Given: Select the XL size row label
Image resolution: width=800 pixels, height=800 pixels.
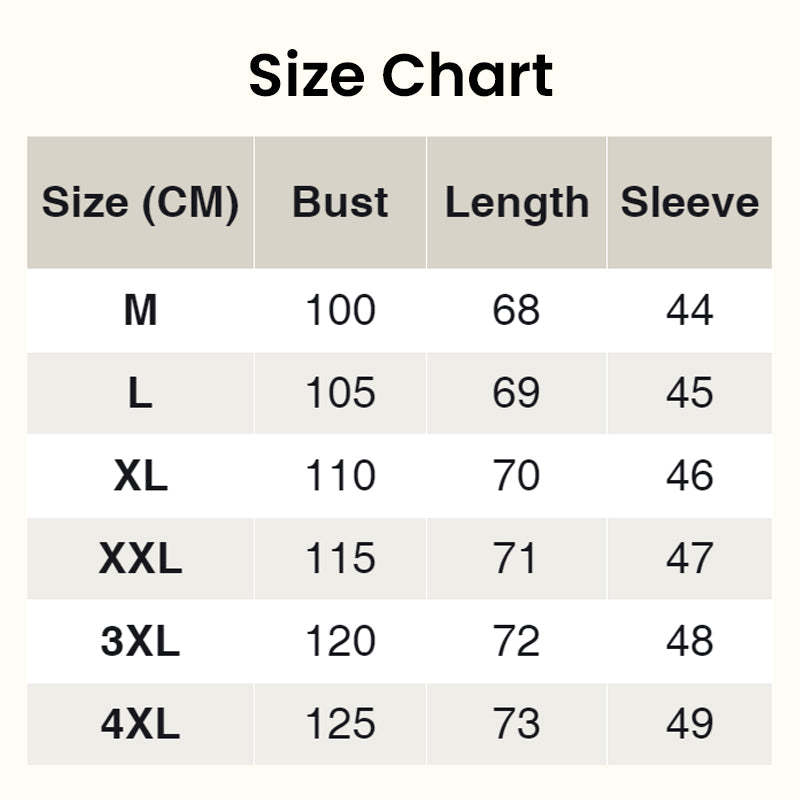Looking at the screenshot, I should coord(140,476).
